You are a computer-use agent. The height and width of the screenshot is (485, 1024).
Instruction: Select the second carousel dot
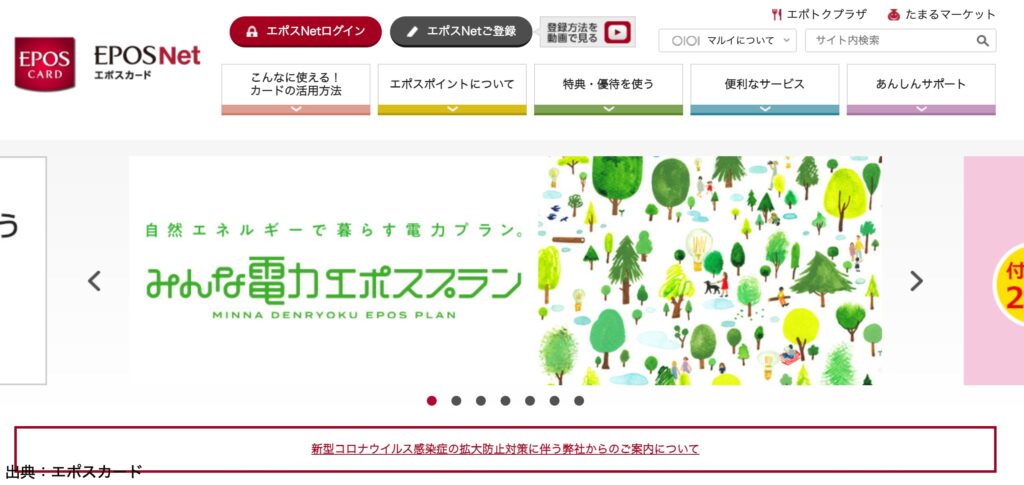pos(456,401)
